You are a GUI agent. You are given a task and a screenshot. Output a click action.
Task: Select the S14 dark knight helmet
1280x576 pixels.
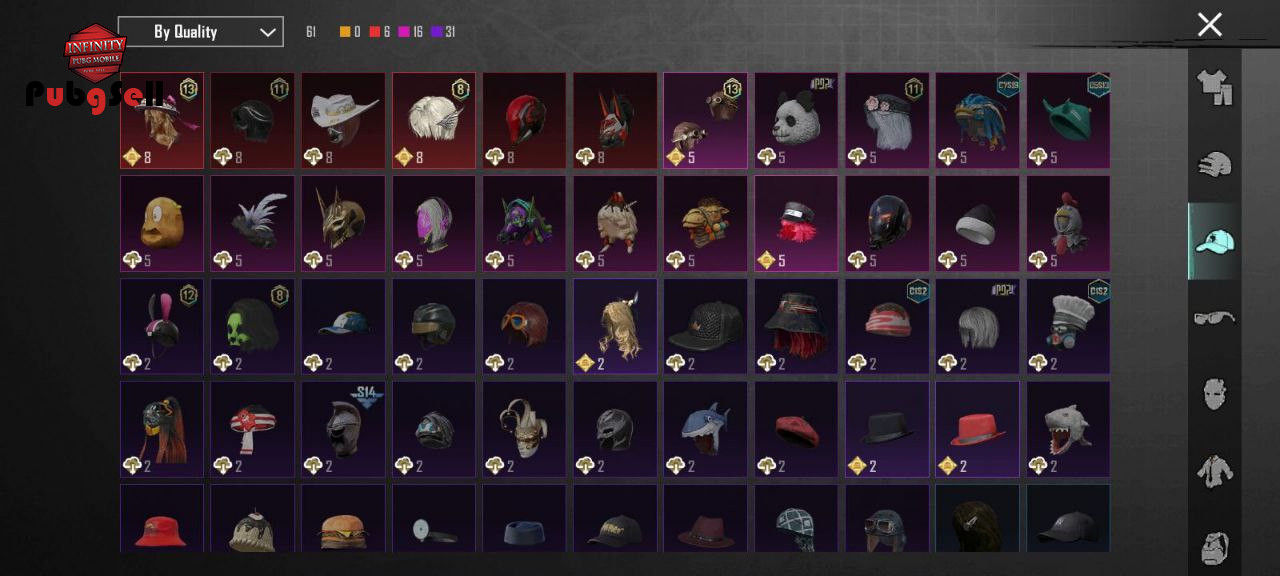(343, 429)
